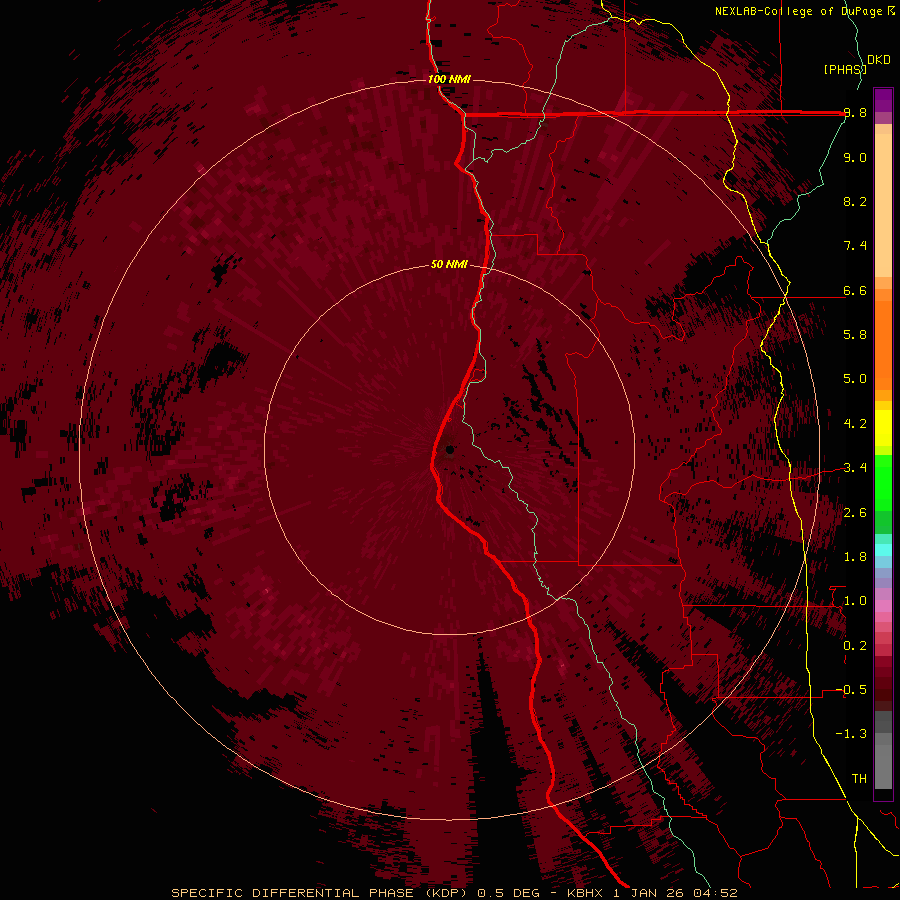Click the 2.6 scale value
The image size is (900, 900).
(855, 513)
